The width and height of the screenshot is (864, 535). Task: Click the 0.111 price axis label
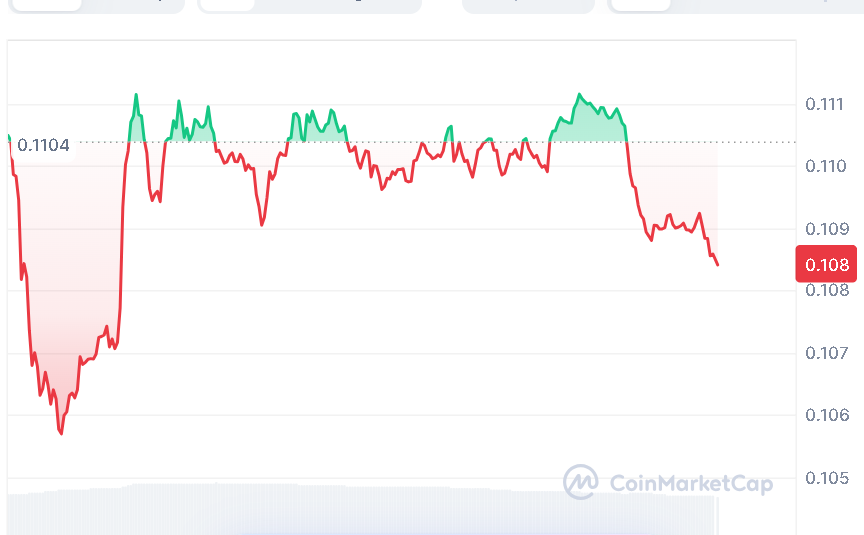pyautogui.click(x=825, y=104)
